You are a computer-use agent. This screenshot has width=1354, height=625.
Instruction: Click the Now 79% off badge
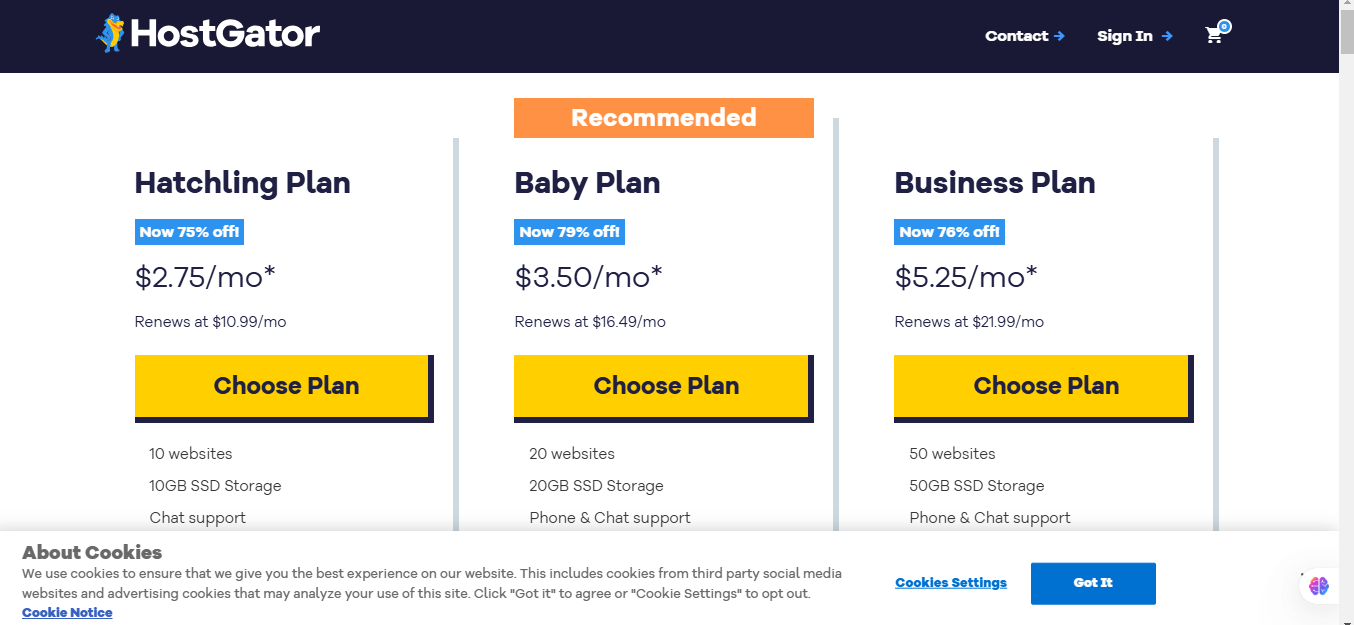point(568,231)
